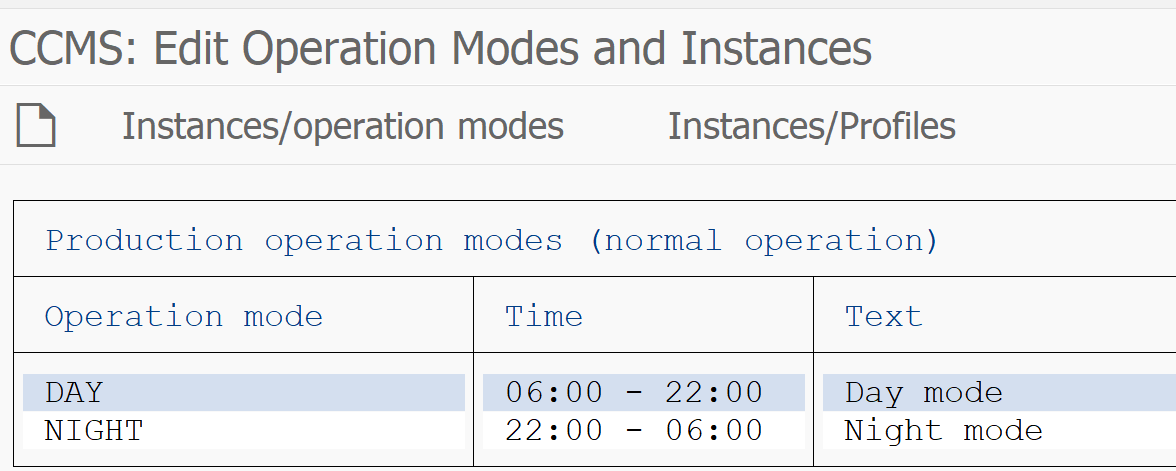Click the 06:00 - 22:00 time range

(x=634, y=392)
